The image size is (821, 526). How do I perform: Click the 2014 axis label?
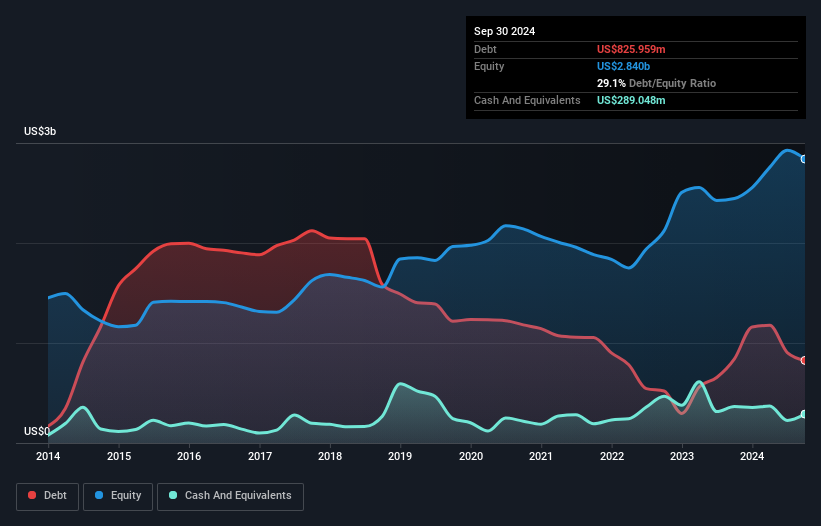pyautogui.click(x=48, y=456)
